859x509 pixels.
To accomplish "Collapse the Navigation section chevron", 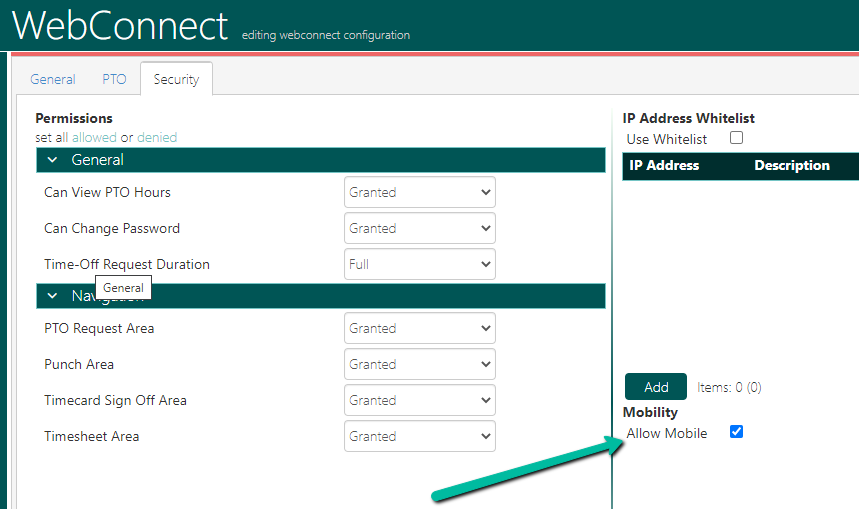I will coord(53,296).
